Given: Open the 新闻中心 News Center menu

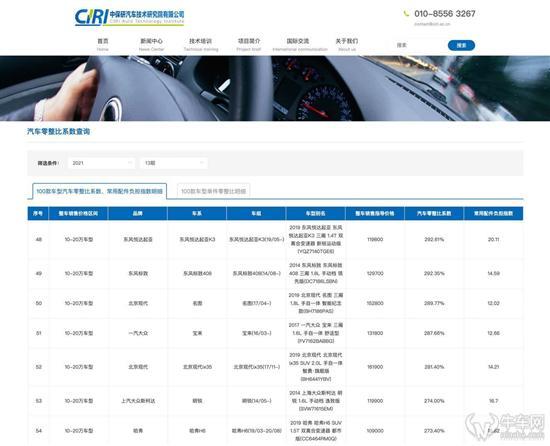Looking at the screenshot, I should click(151, 45).
